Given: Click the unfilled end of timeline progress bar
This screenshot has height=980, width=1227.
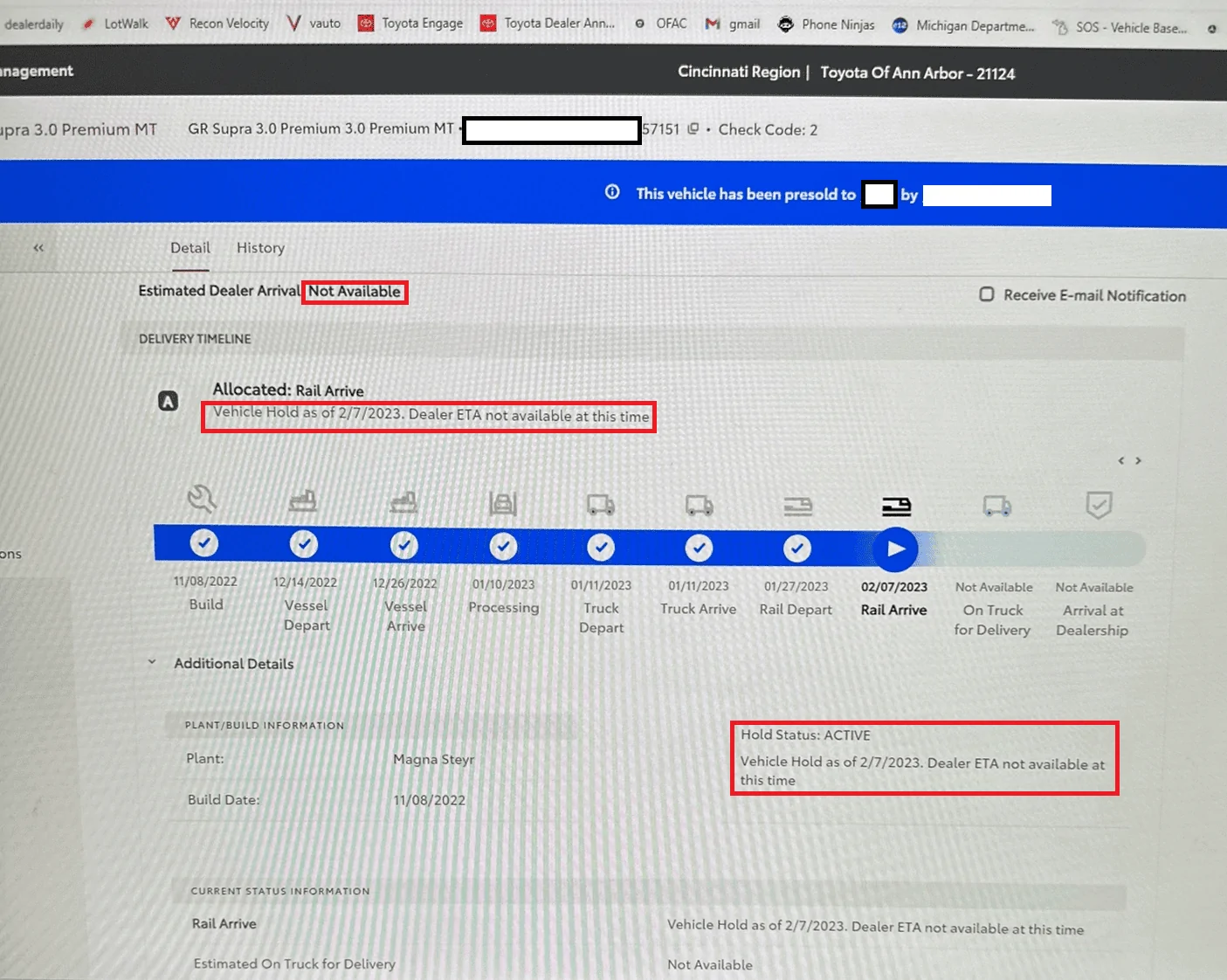Looking at the screenshot, I should tap(1039, 549).
